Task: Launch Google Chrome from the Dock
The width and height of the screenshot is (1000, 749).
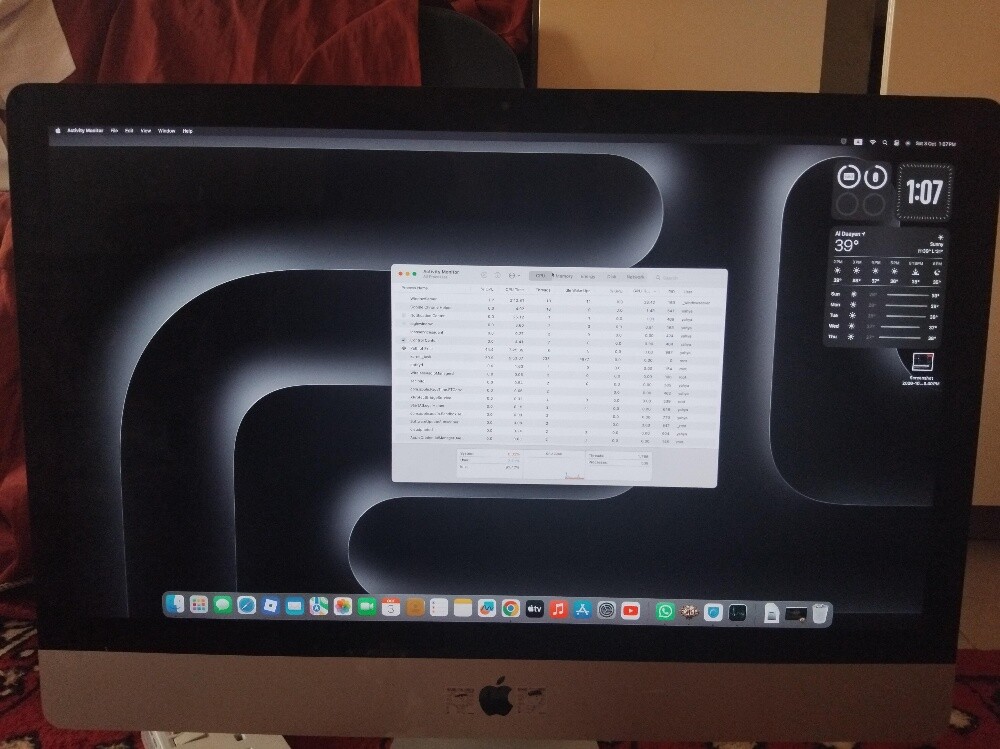Action: click(510, 609)
